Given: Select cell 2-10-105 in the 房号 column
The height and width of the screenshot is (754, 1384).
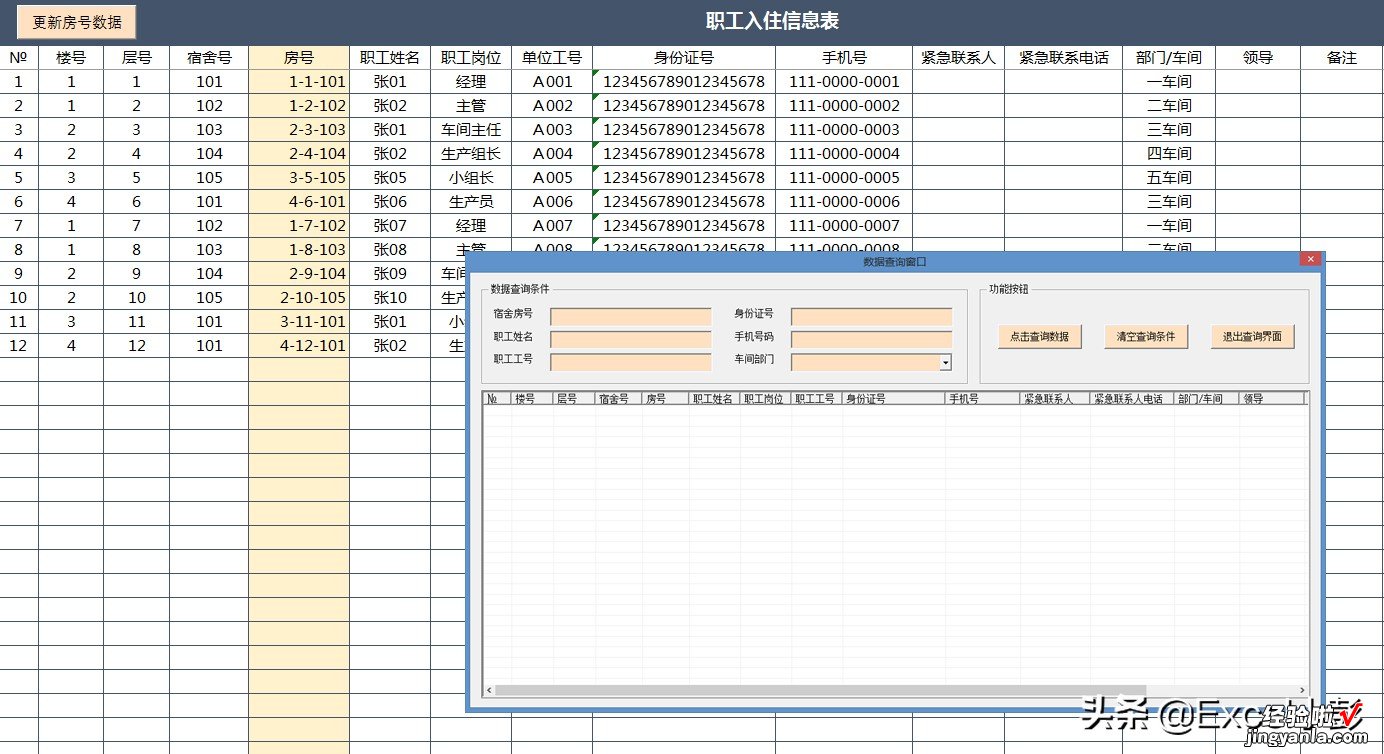Looking at the screenshot, I should (x=299, y=298).
